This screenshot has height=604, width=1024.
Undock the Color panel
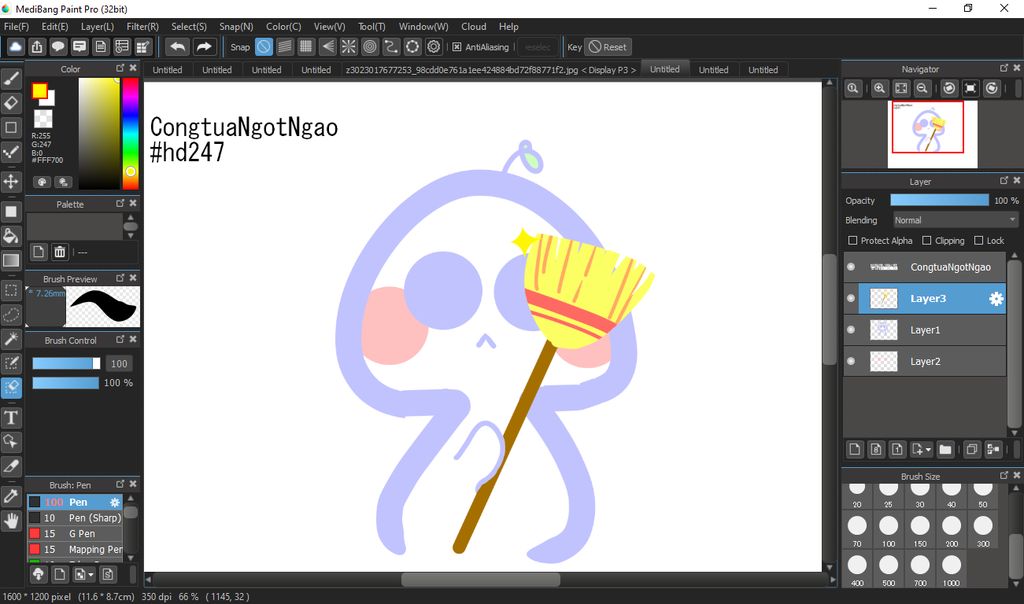(x=120, y=68)
